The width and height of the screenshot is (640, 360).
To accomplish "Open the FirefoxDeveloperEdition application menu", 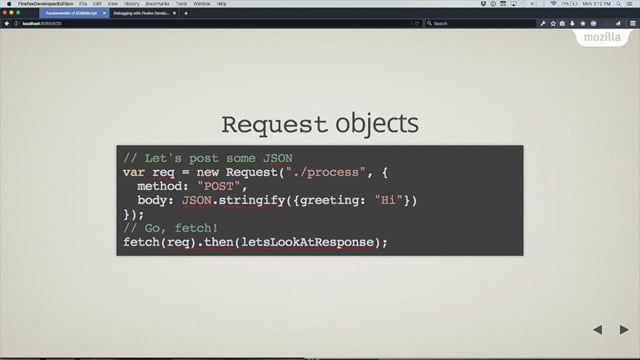I will pyautogui.click(x=45, y=4).
